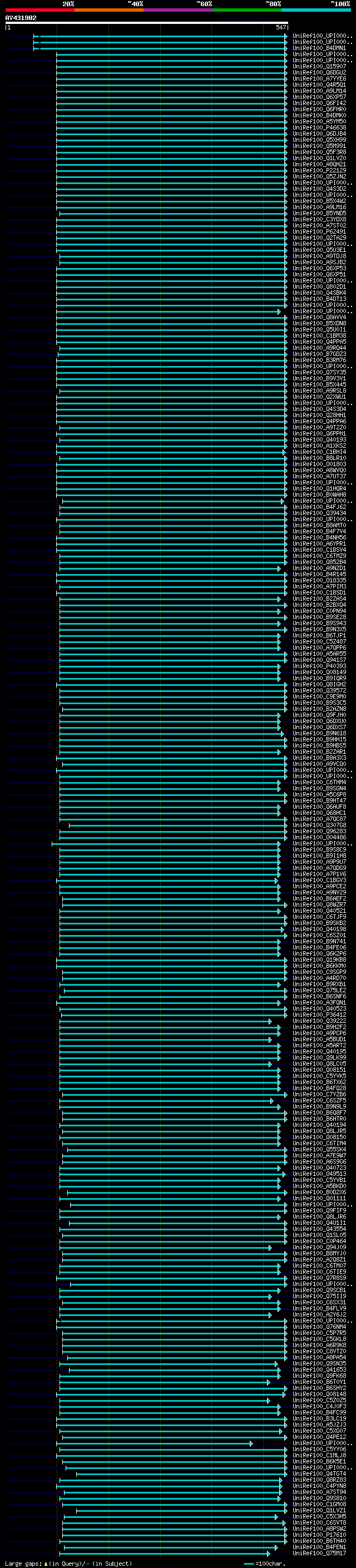Select label UniRef100_Q5M991
Viewport: 356px width, 1568px height.
pos(319,146)
